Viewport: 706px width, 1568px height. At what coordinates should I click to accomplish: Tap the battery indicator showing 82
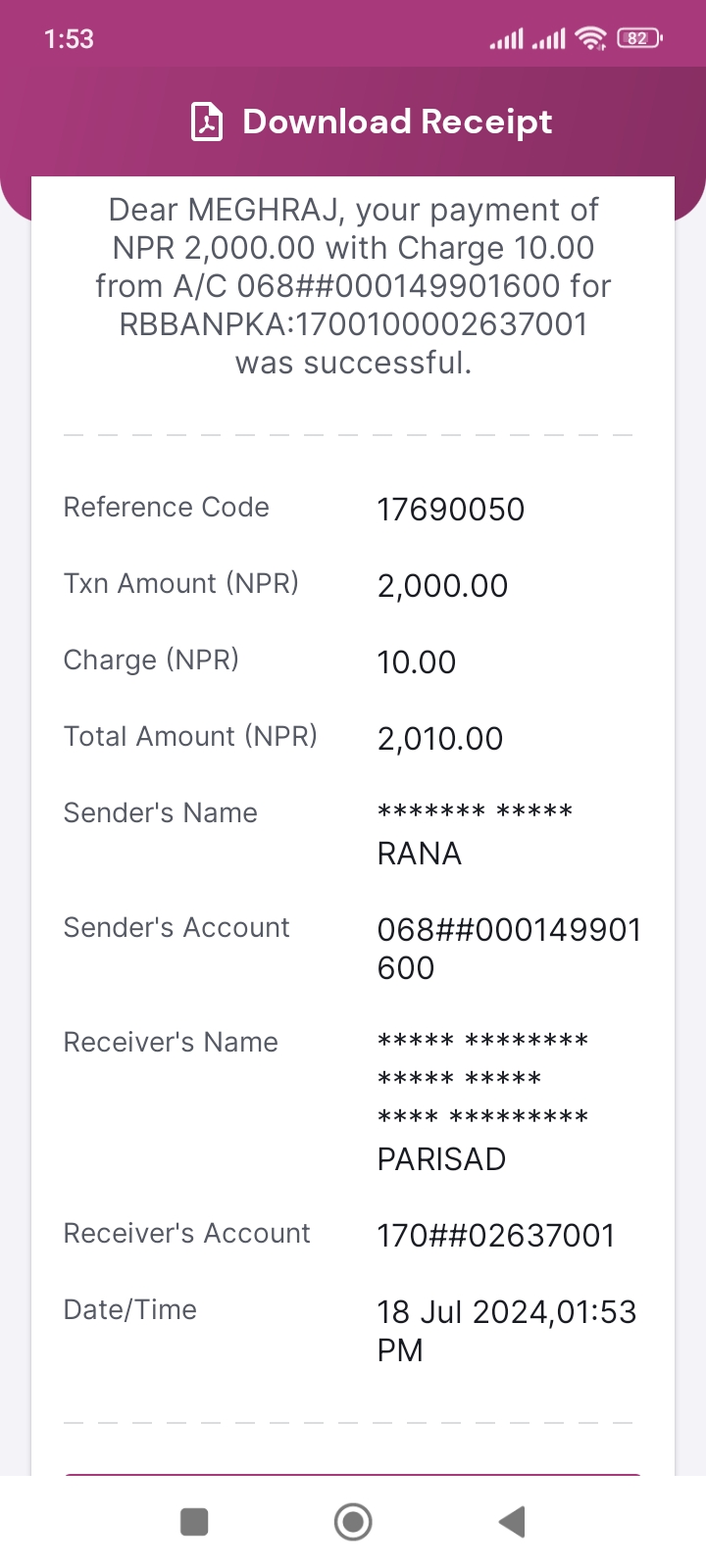coord(639,38)
